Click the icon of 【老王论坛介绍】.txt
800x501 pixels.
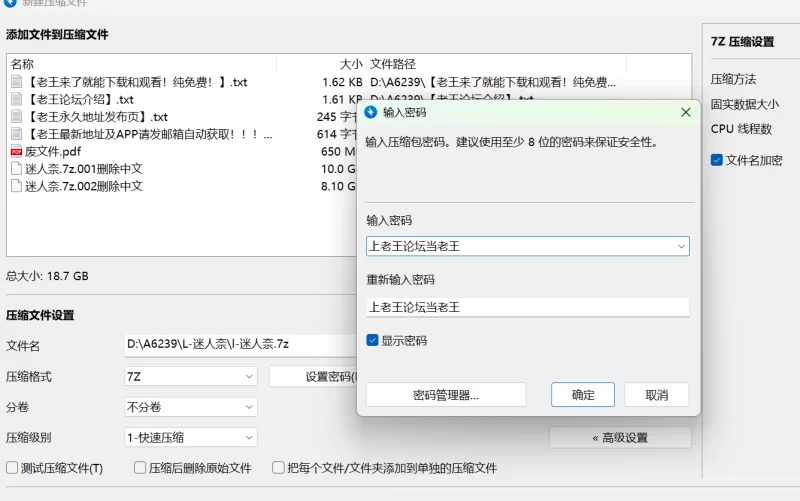(x=16, y=99)
